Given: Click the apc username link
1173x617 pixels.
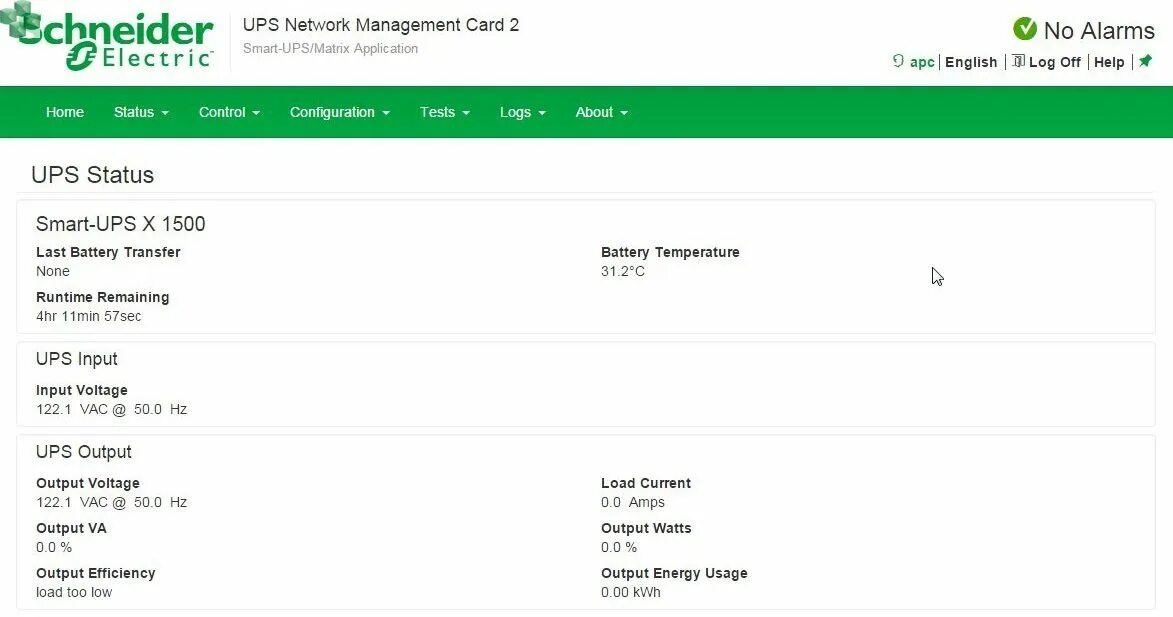Looking at the screenshot, I should [x=922, y=62].
